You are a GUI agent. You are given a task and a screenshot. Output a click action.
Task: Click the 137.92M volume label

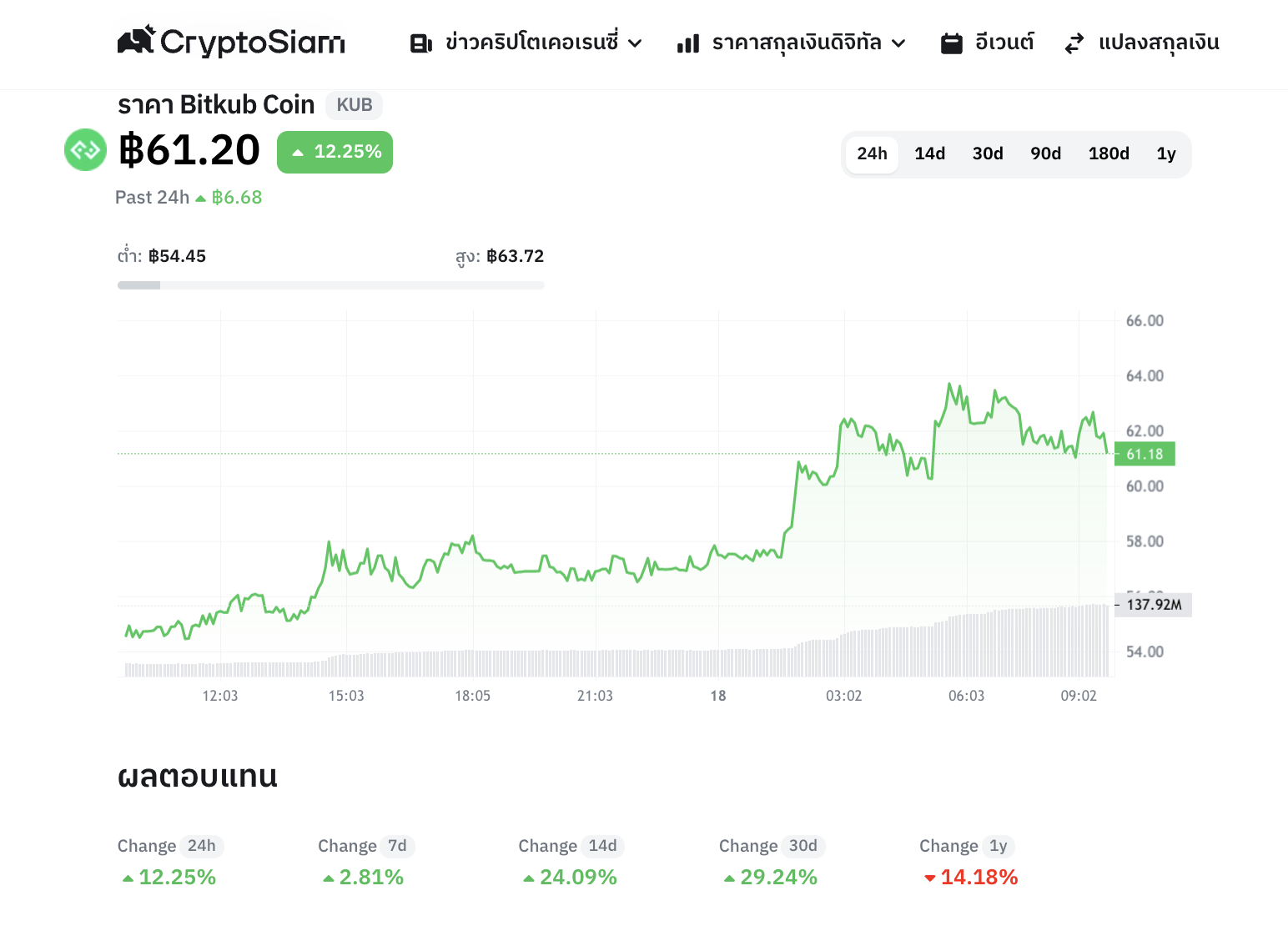(x=1154, y=605)
